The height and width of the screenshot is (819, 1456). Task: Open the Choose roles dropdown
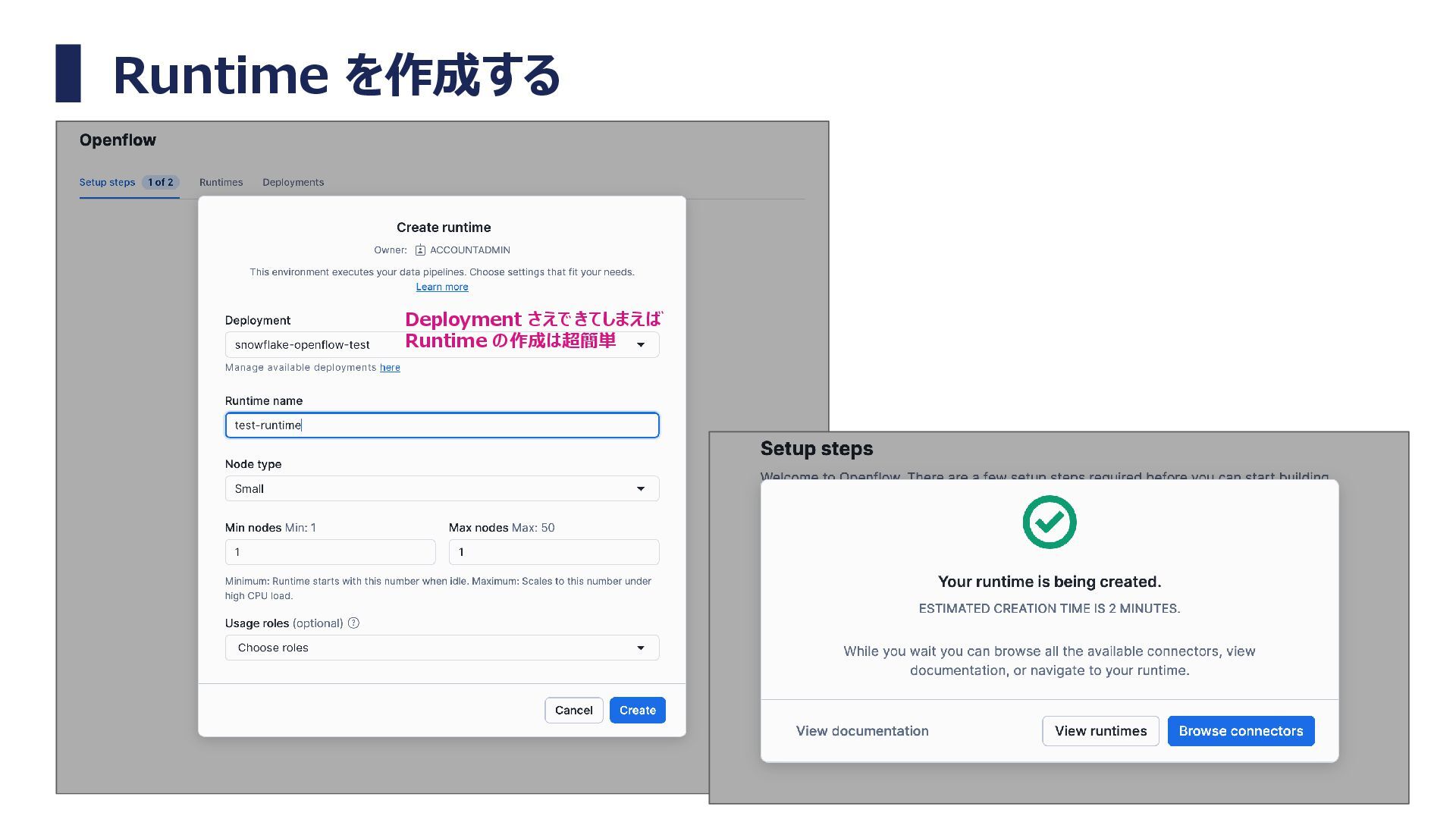tap(441, 648)
